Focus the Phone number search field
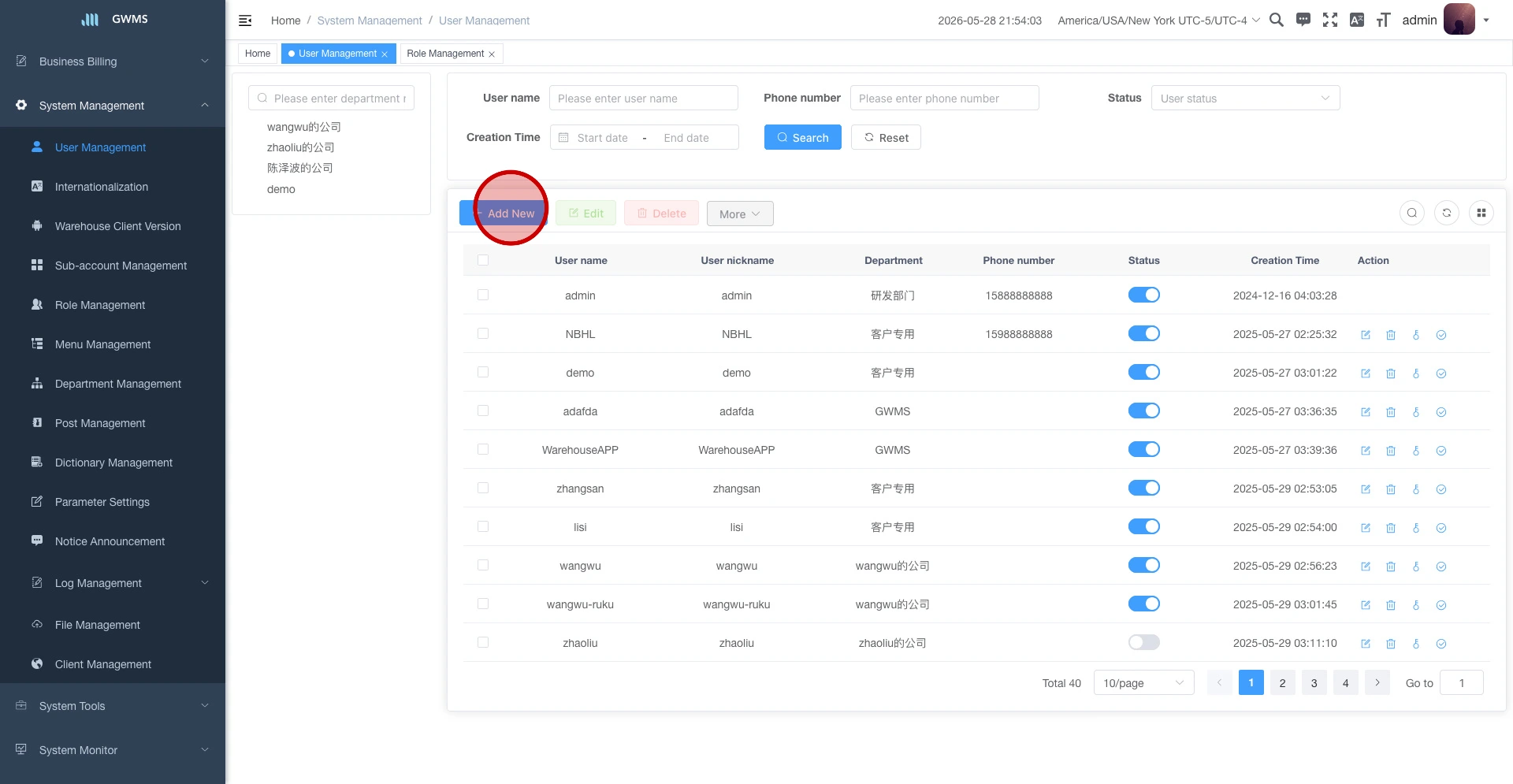The image size is (1513, 784). (x=944, y=98)
